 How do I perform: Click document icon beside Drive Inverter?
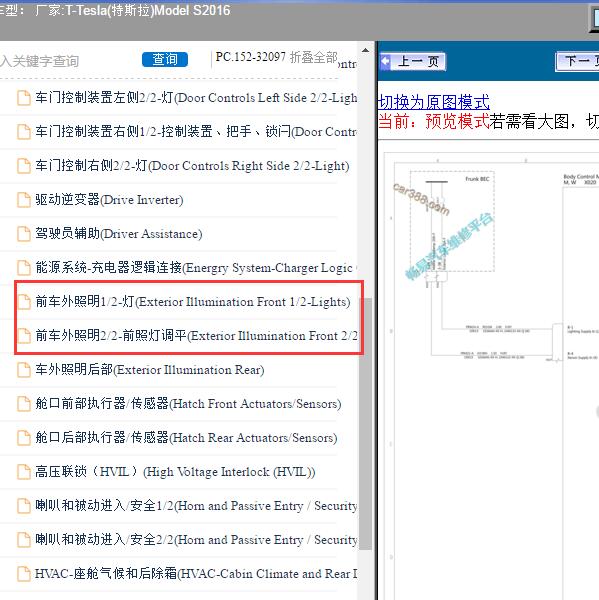click(x=24, y=200)
